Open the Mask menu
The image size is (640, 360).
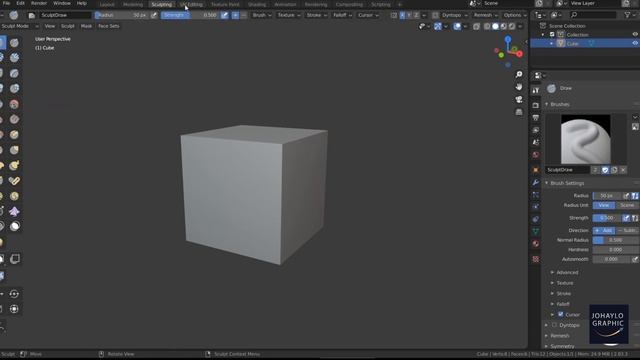86,26
